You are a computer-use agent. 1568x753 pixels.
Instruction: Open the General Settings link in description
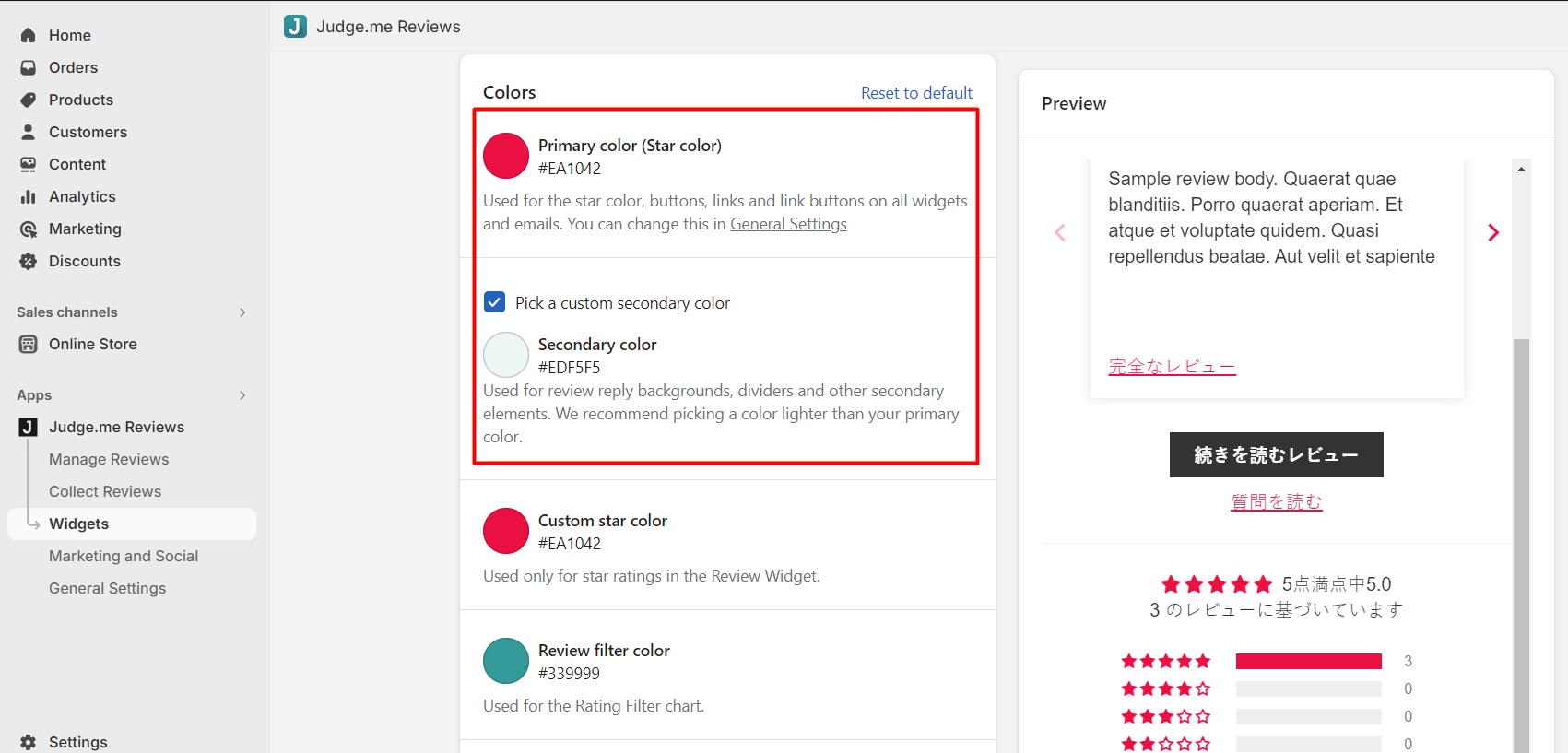click(788, 224)
